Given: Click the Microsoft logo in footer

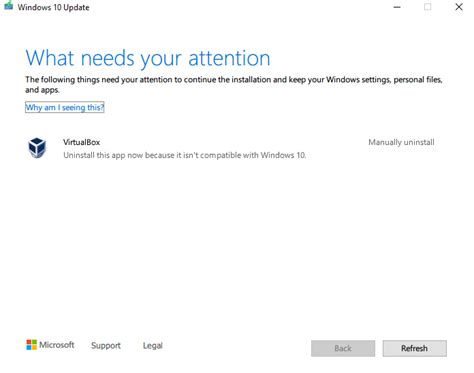Looking at the screenshot, I should click(x=50, y=345).
